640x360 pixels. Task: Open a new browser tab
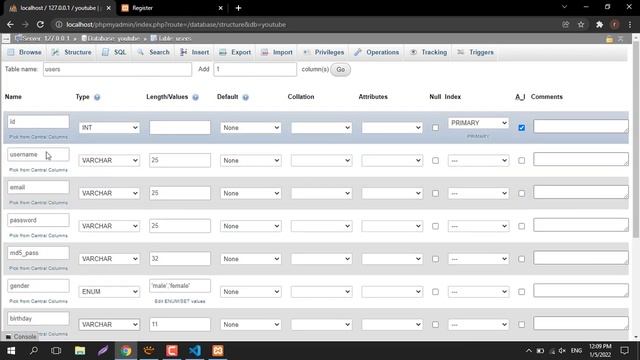click(x=238, y=8)
